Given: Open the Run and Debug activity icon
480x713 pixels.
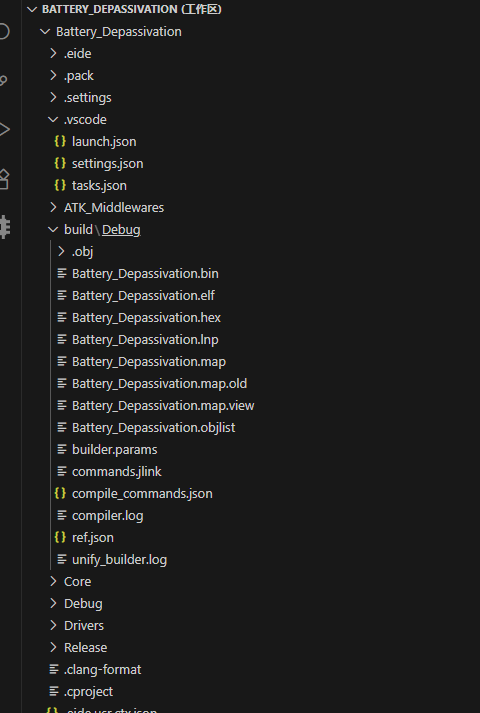Looking at the screenshot, I should click(5, 130).
